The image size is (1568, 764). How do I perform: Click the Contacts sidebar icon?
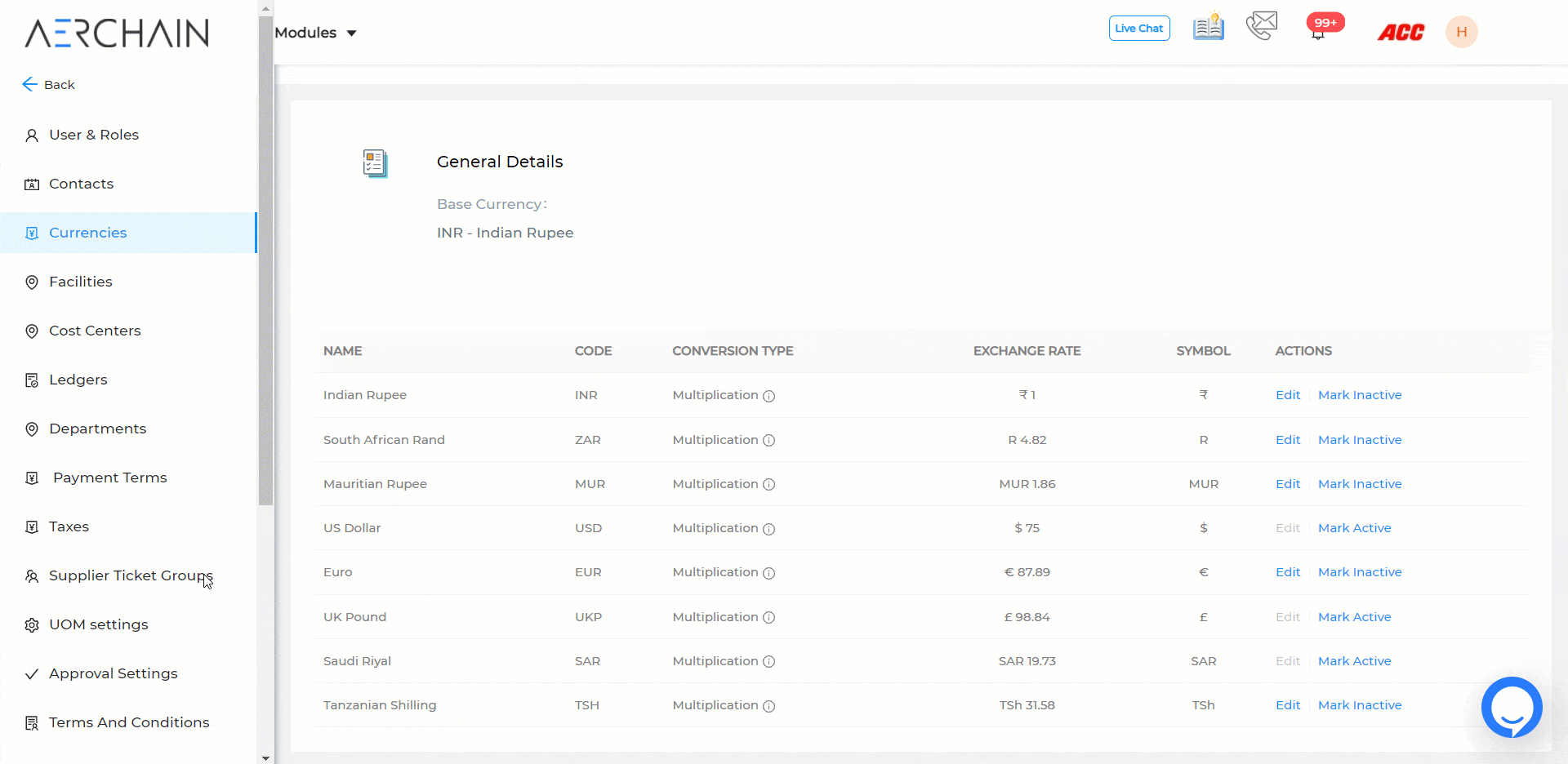pyautogui.click(x=32, y=184)
